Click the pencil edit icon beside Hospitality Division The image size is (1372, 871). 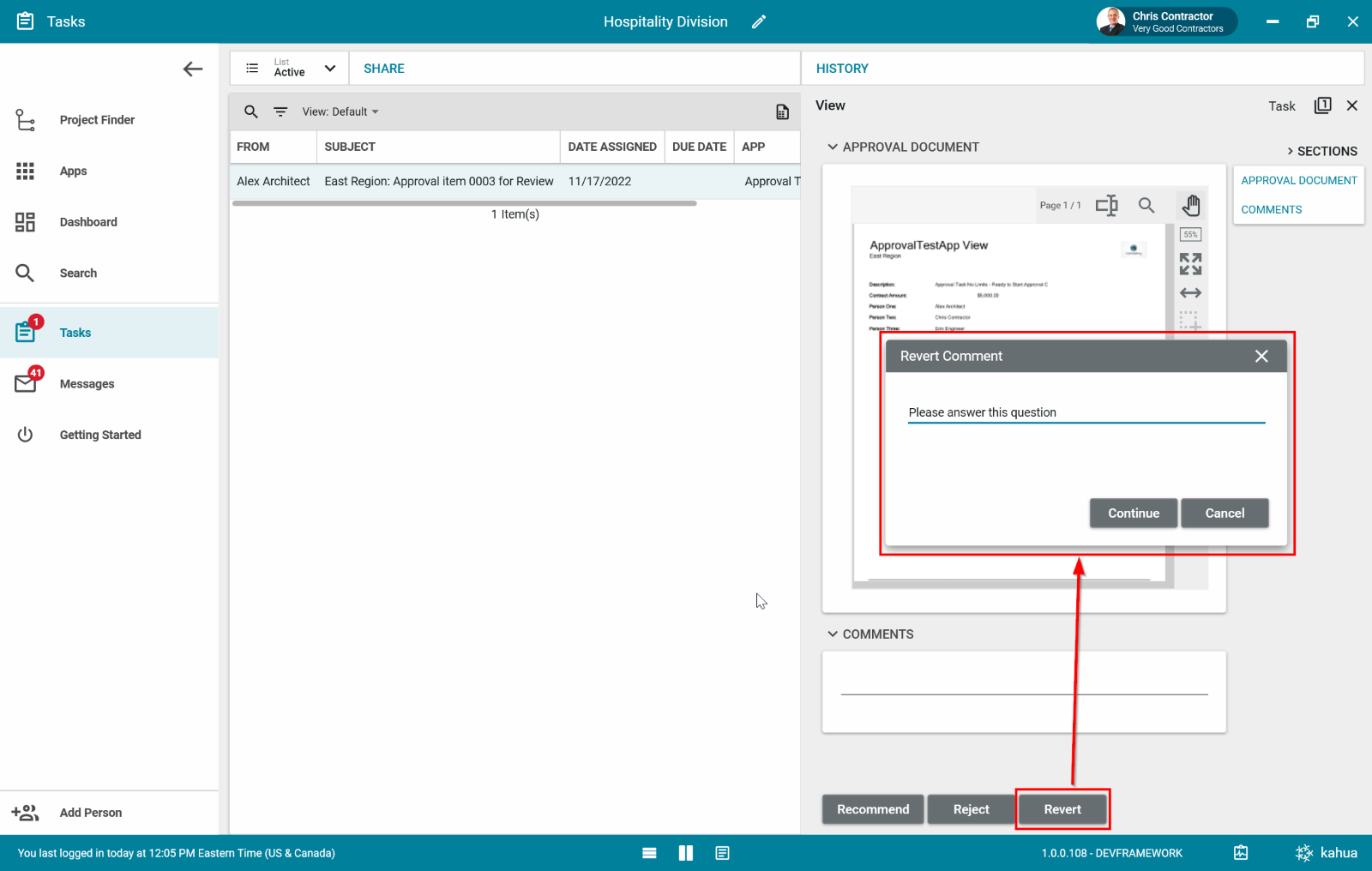click(x=759, y=22)
